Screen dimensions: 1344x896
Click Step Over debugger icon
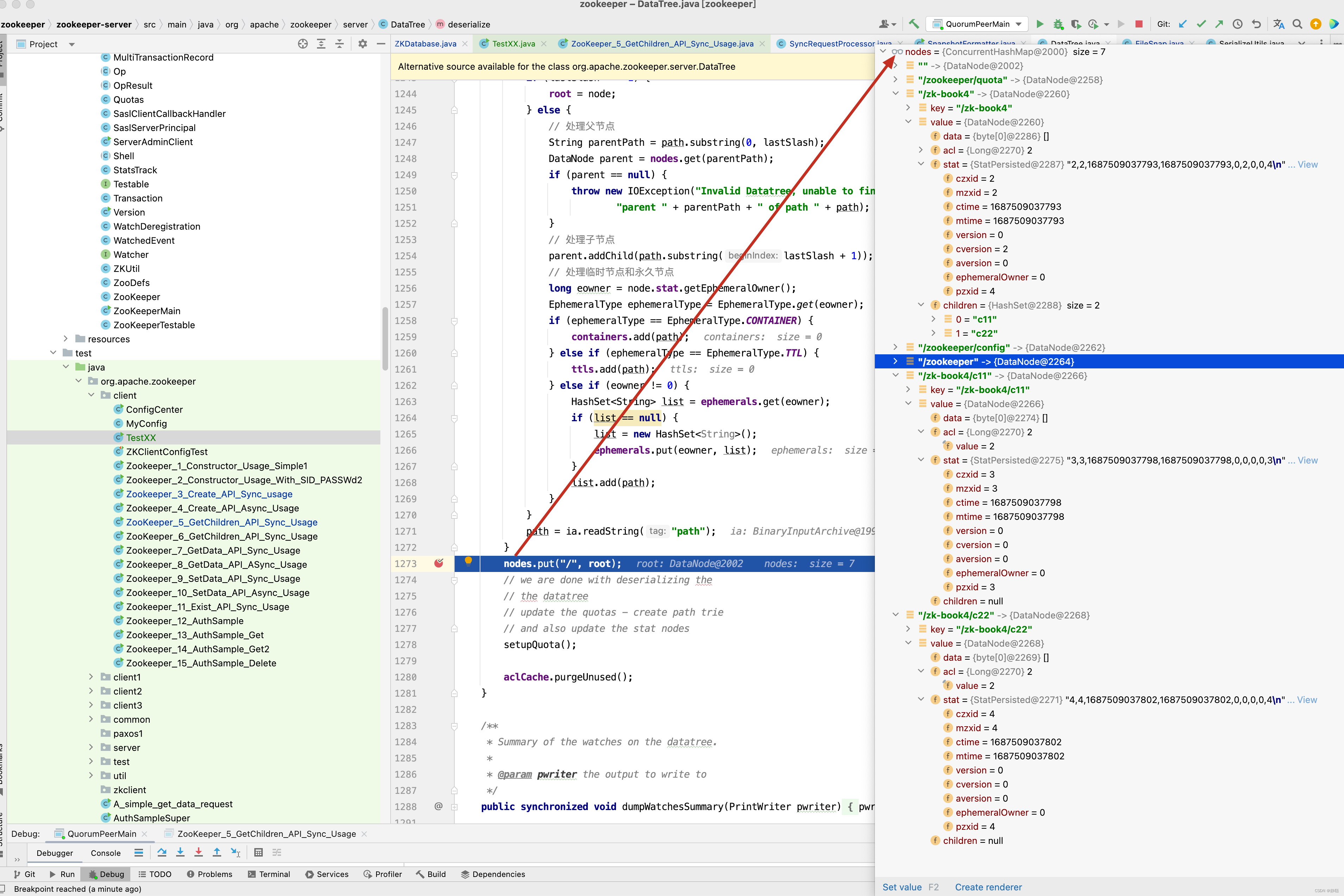click(162, 853)
